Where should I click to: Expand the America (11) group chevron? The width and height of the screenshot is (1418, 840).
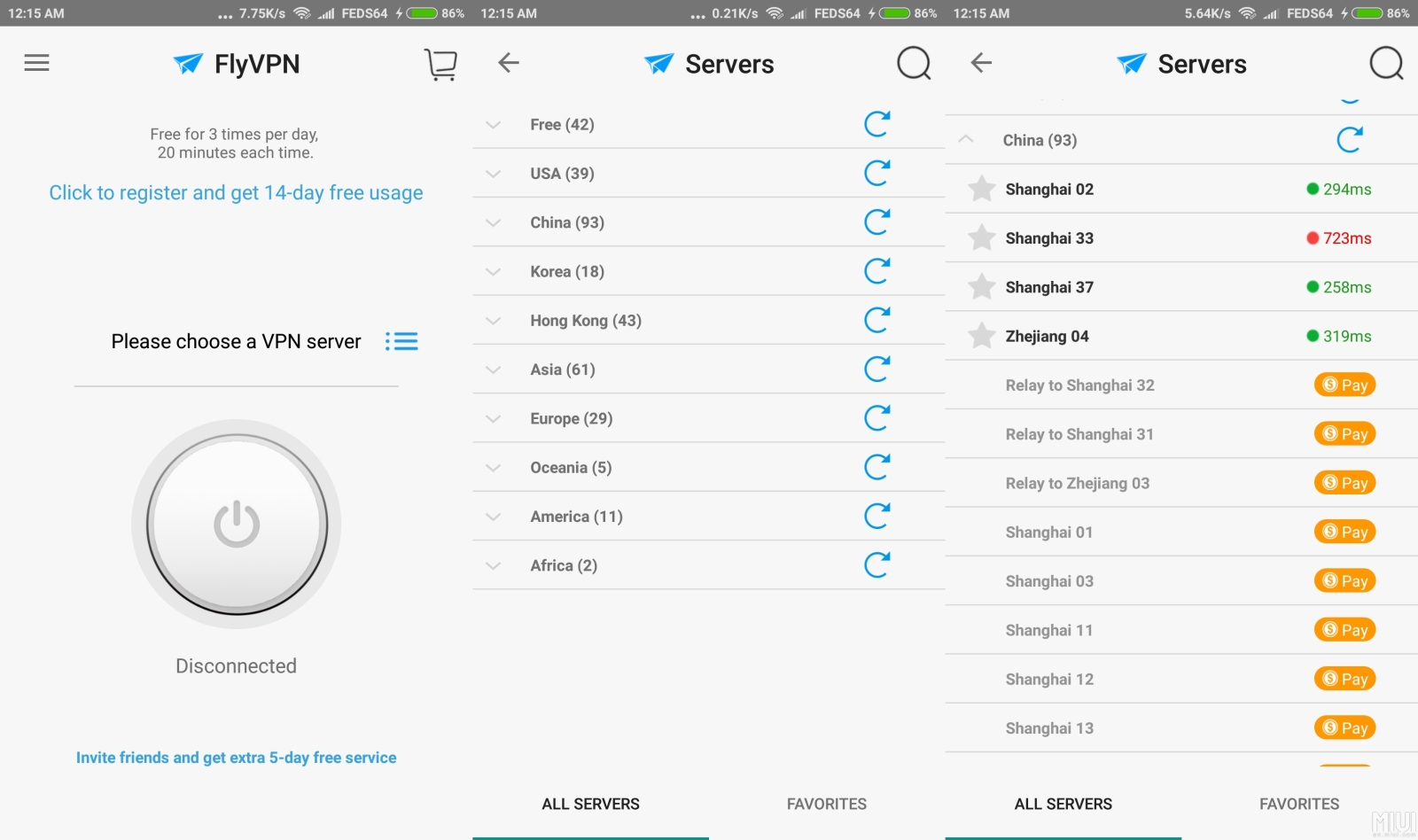(x=494, y=517)
